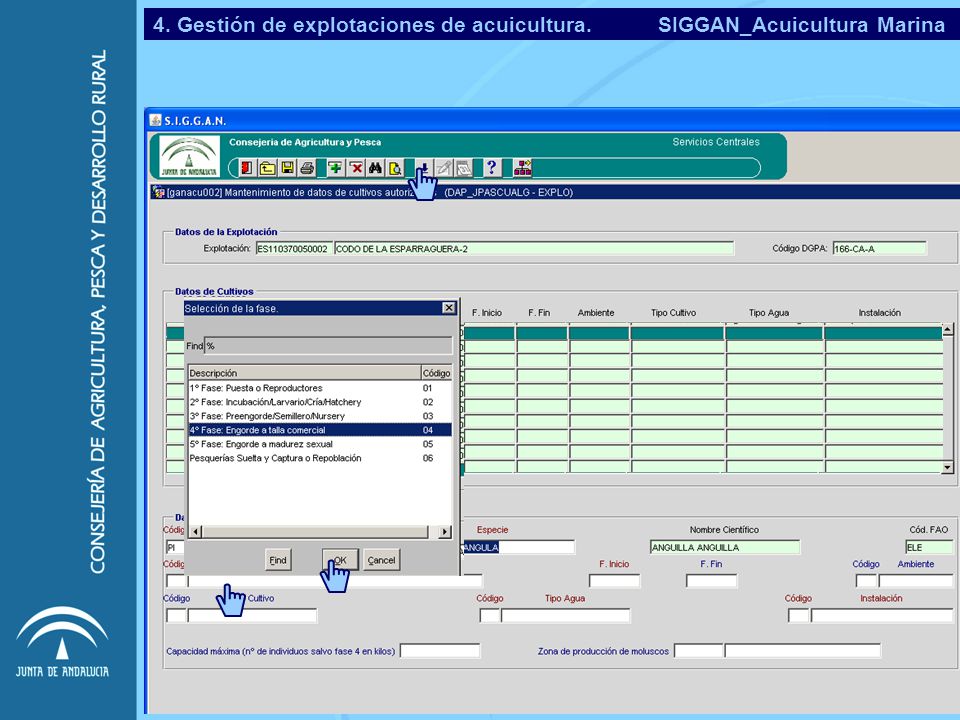Select '1° Fase: Puesta o Reproductores' row

click(320, 388)
